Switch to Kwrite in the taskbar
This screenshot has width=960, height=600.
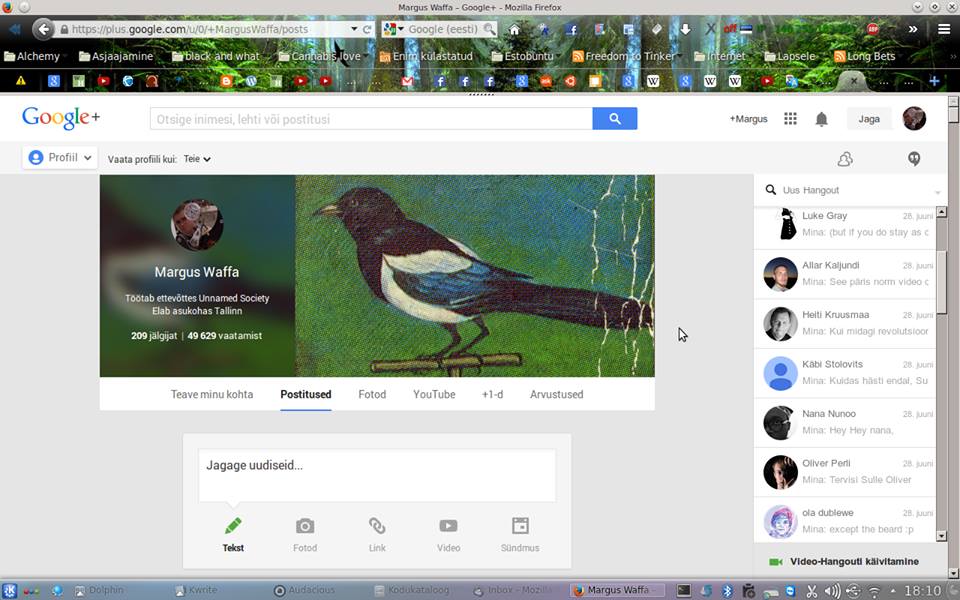[196, 590]
